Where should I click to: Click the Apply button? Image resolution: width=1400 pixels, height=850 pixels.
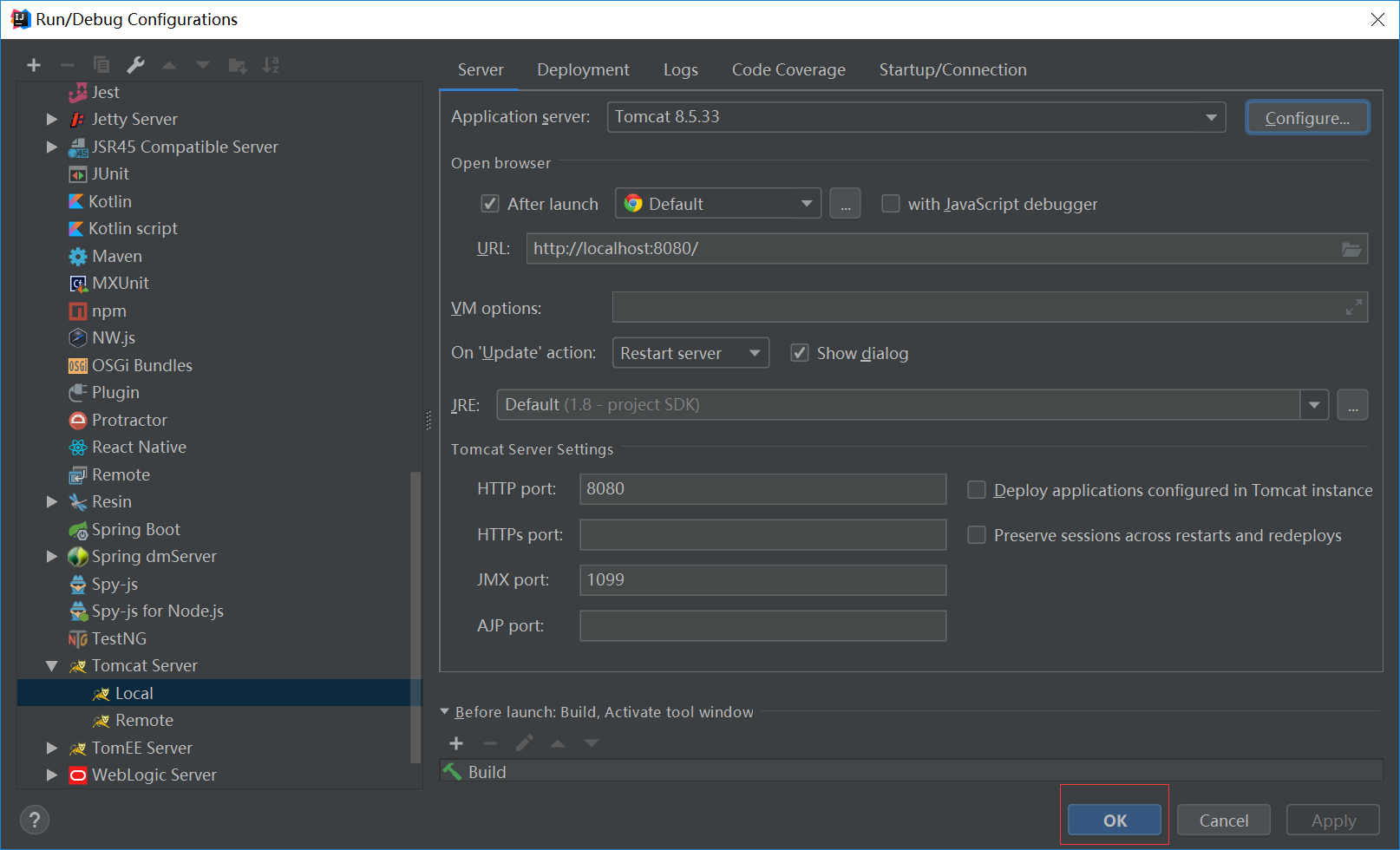[1333, 821]
